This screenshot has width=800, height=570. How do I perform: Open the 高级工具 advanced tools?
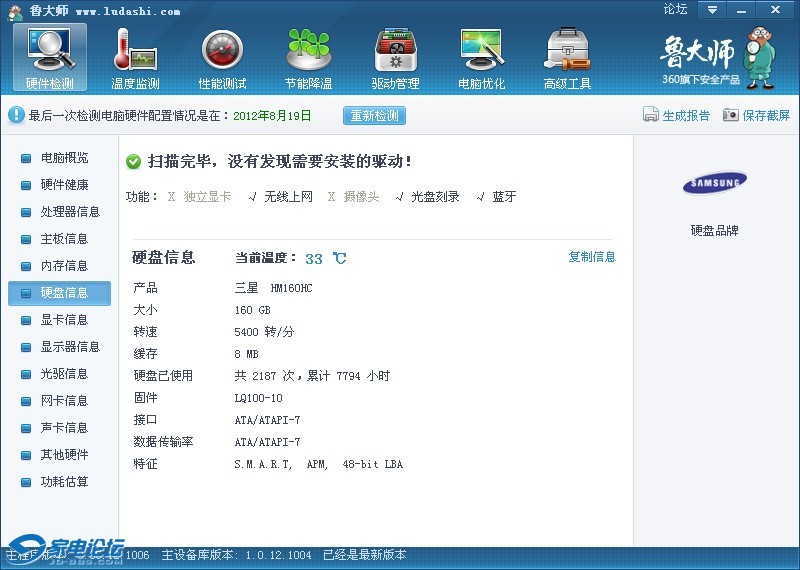click(567, 59)
